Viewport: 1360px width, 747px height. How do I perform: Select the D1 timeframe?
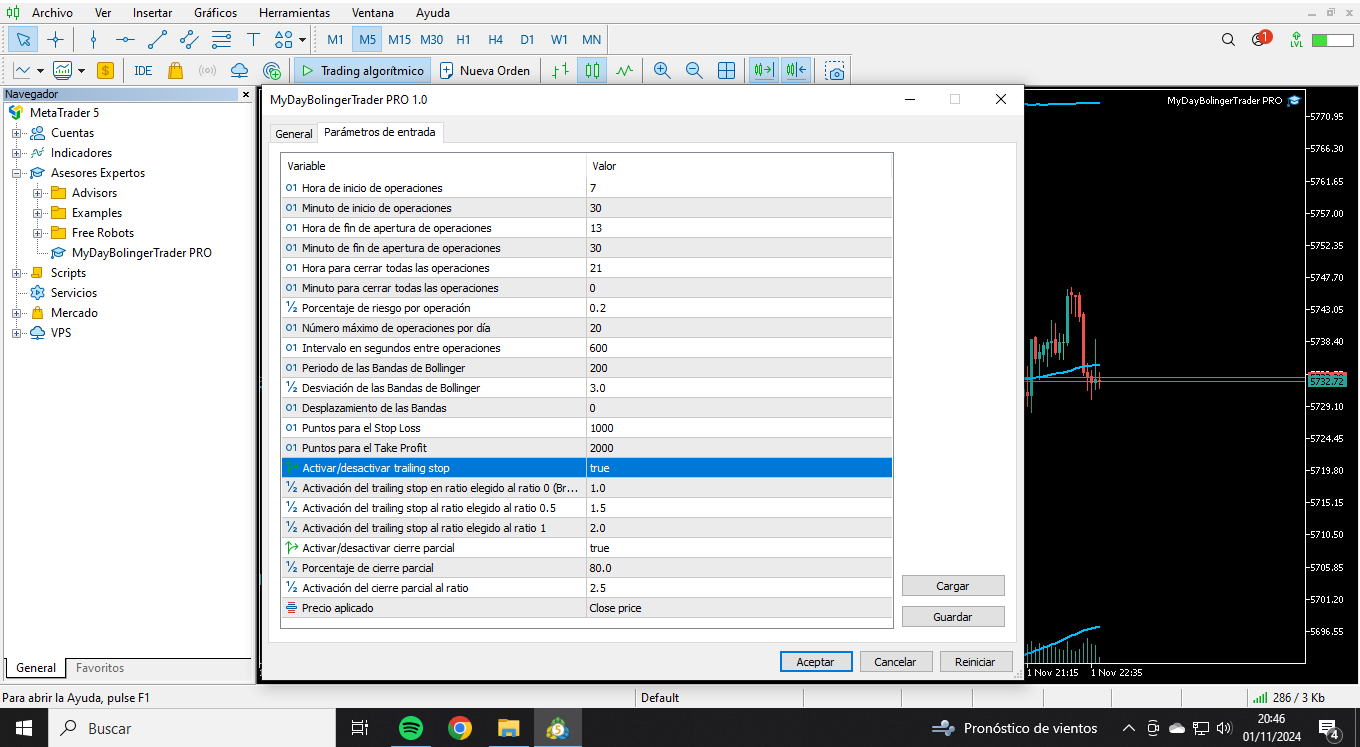[x=527, y=40]
